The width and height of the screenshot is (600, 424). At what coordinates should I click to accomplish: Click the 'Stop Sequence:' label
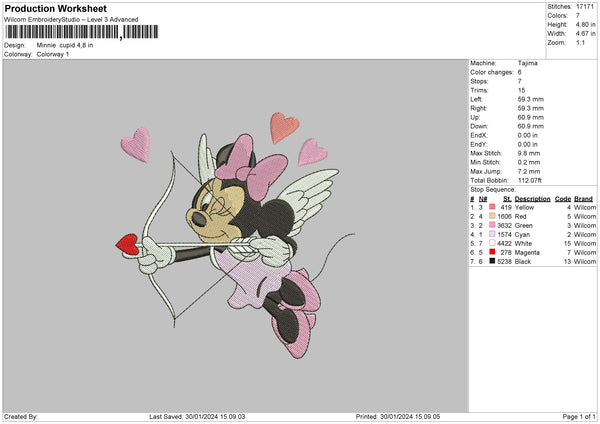click(493, 189)
